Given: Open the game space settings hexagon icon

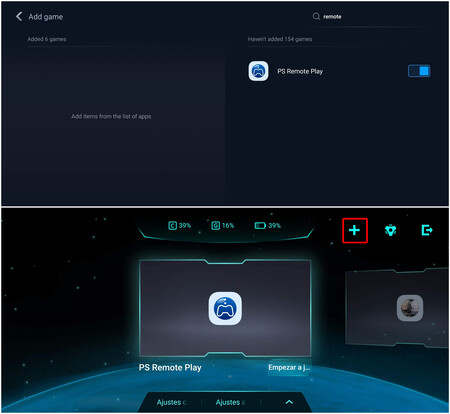Looking at the screenshot, I should tap(390, 230).
